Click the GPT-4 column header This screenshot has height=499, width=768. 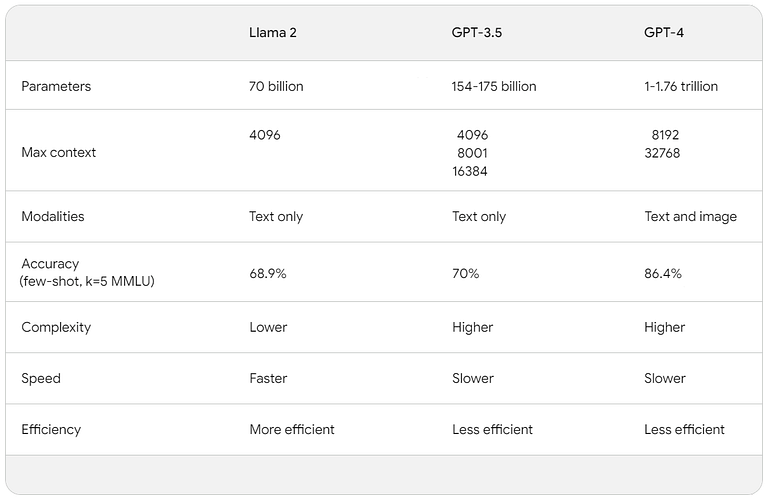[x=664, y=33]
